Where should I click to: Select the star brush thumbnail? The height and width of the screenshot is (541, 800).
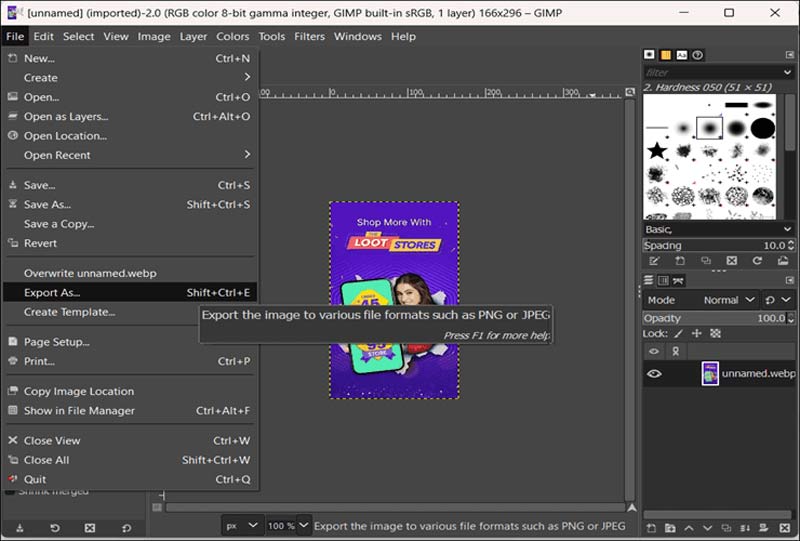[x=657, y=151]
